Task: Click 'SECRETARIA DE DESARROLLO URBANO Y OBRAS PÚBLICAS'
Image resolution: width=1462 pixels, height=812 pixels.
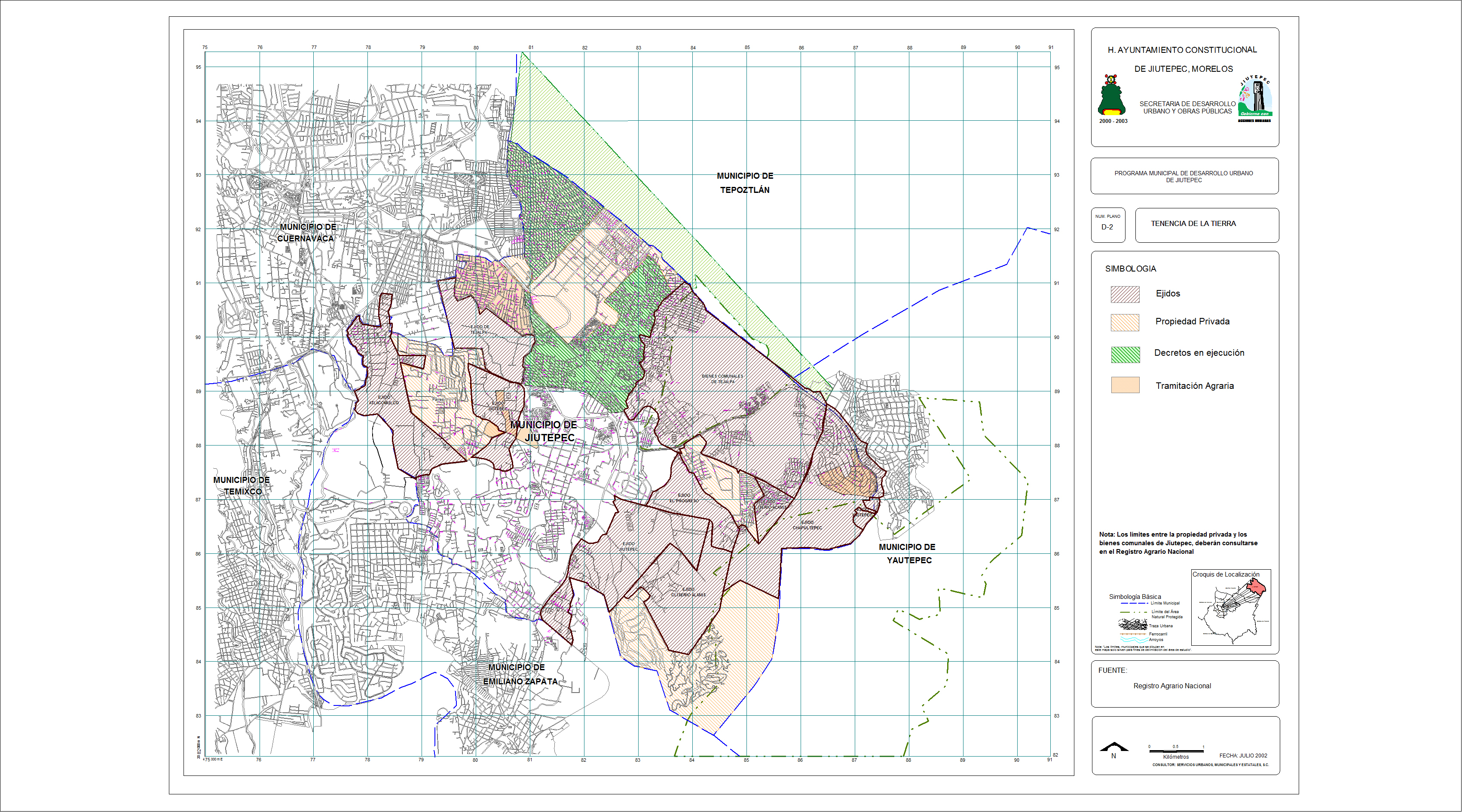Action: click(x=1187, y=107)
